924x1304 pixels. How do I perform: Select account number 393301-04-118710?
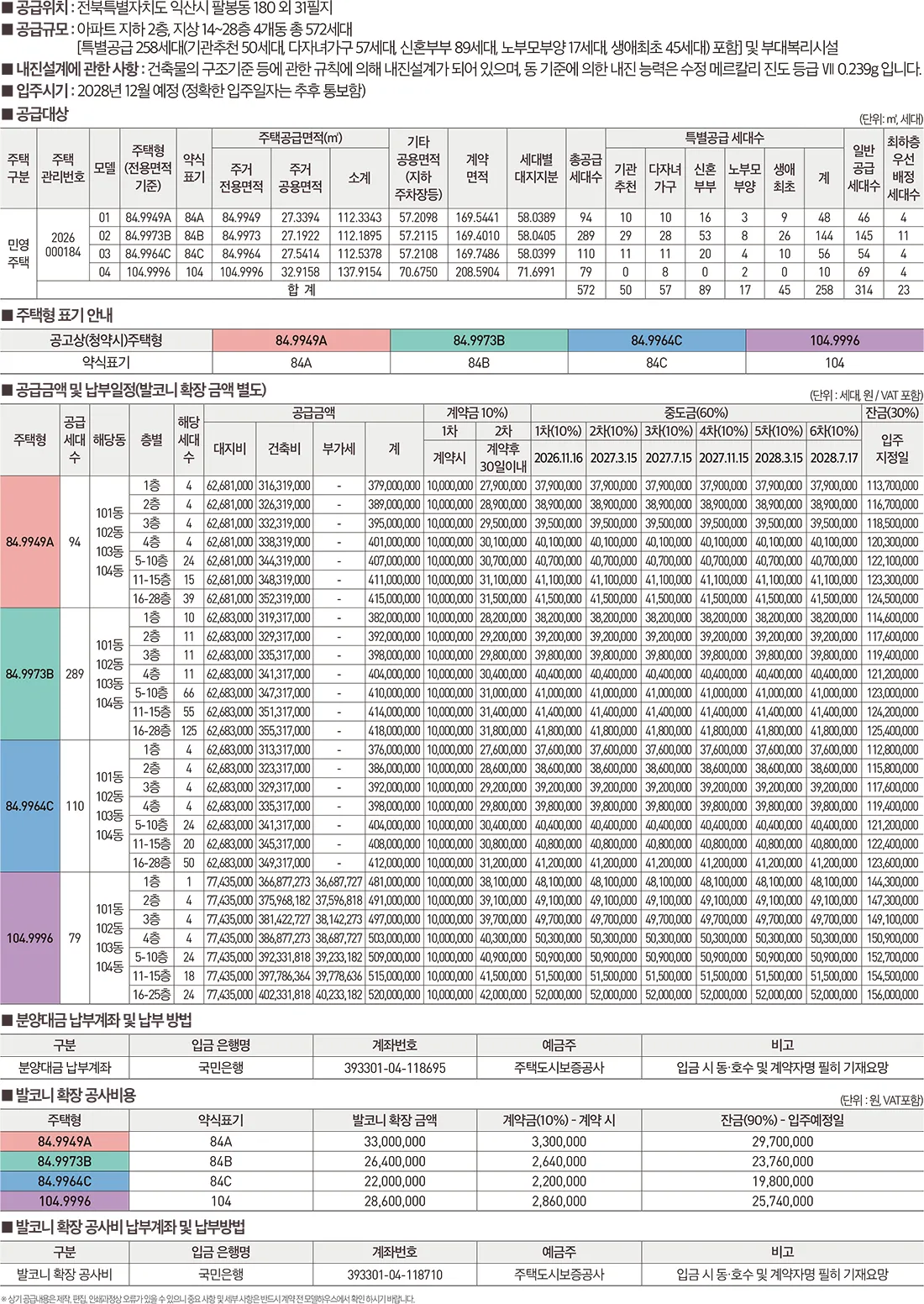395,1275
